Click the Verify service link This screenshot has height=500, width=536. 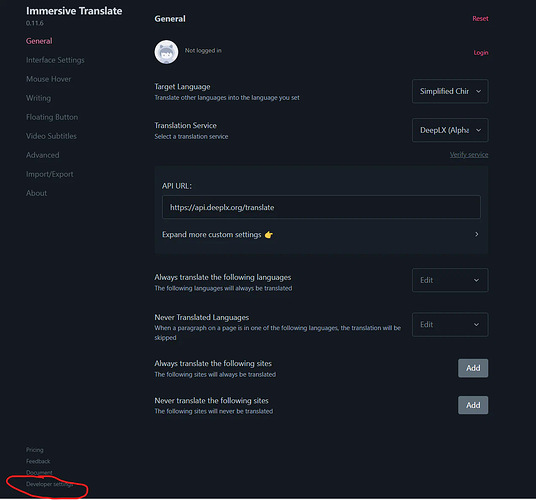pos(469,155)
